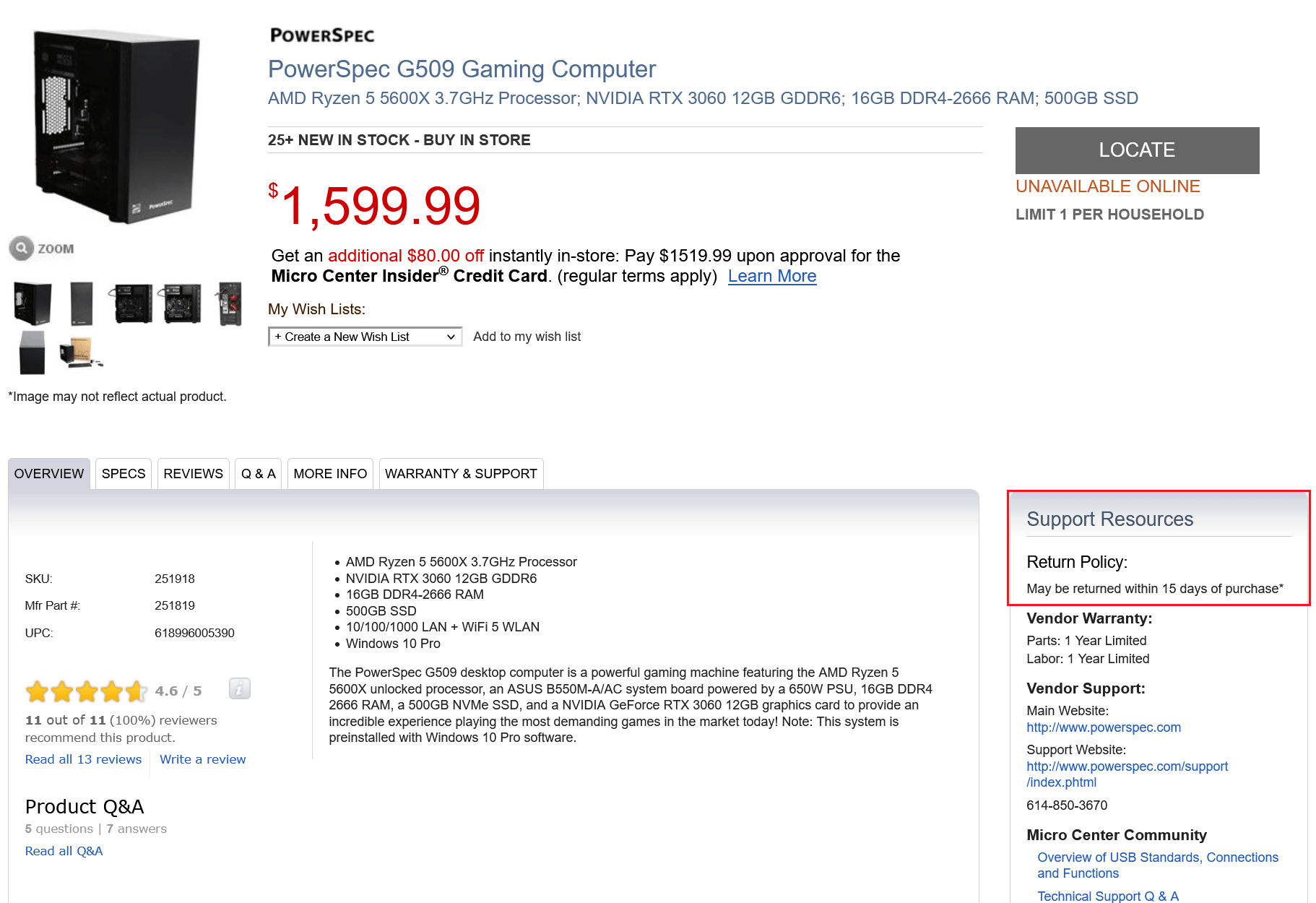Click the star rating graphic
The height and width of the screenshot is (903, 1316).
pyautogui.click(x=86, y=691)
